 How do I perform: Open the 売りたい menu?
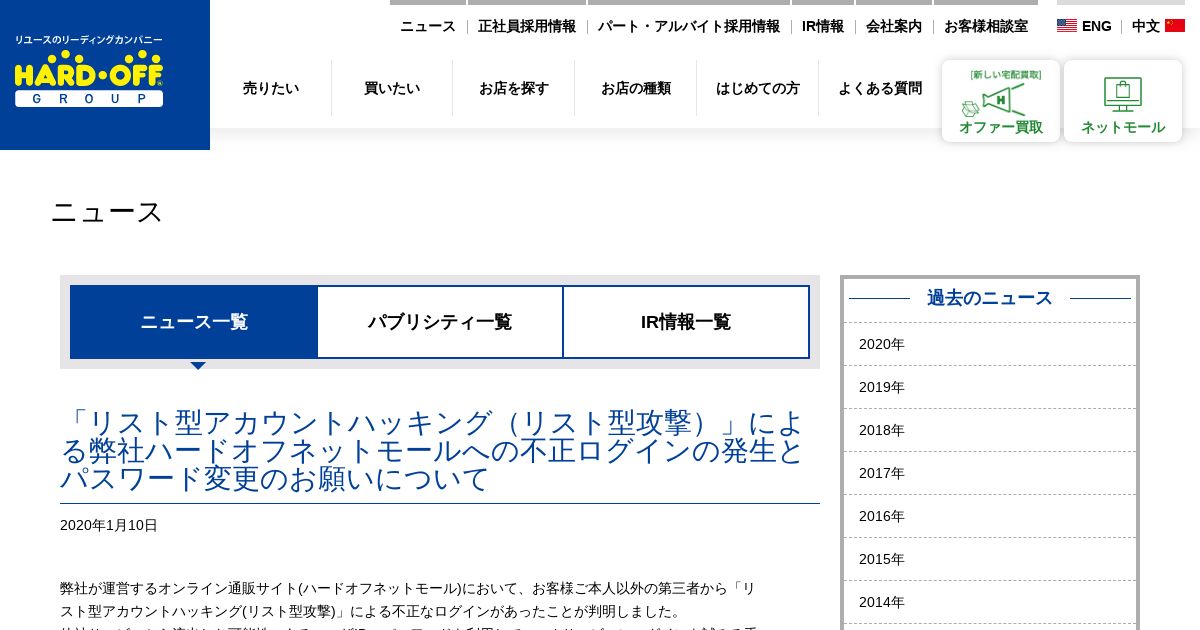point(271,88)
